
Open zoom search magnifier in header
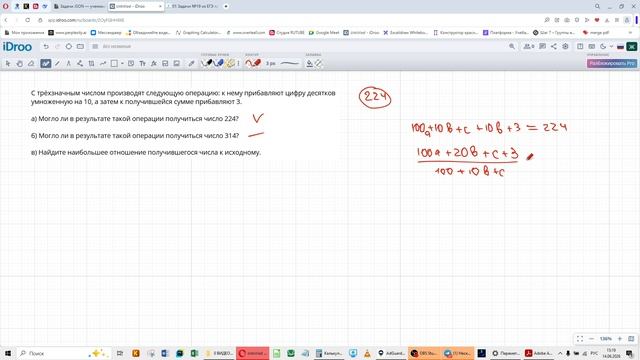(x=512, y=47)
